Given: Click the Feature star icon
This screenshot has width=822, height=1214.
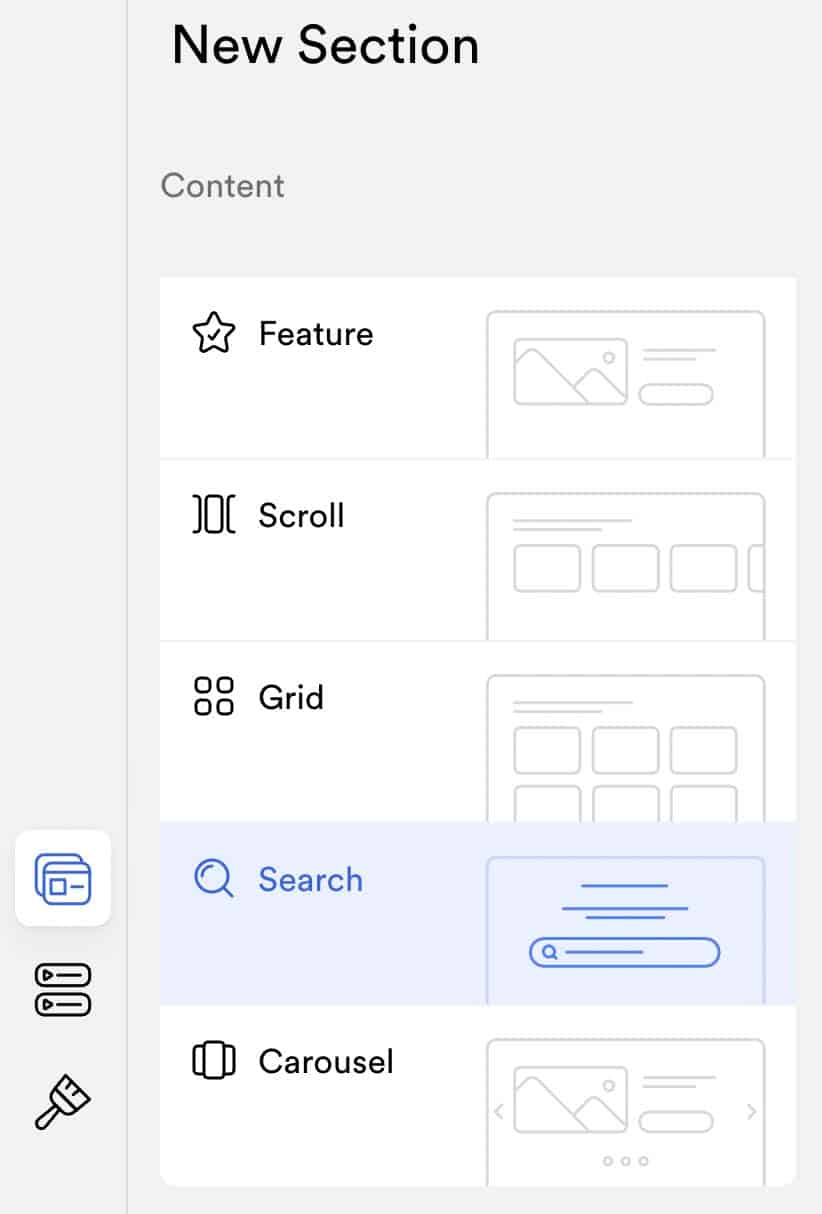Looking at the screenshot, I should (213, 334).
